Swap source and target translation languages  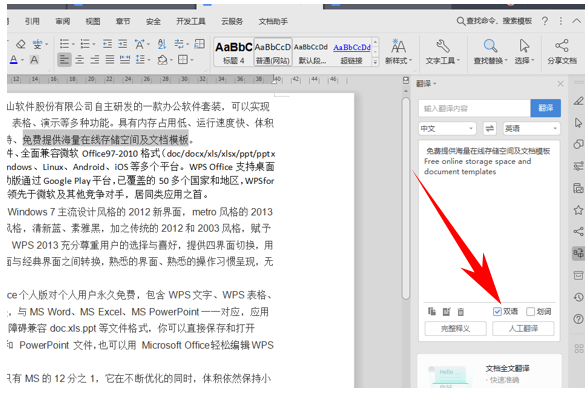(x=489, y=129)
